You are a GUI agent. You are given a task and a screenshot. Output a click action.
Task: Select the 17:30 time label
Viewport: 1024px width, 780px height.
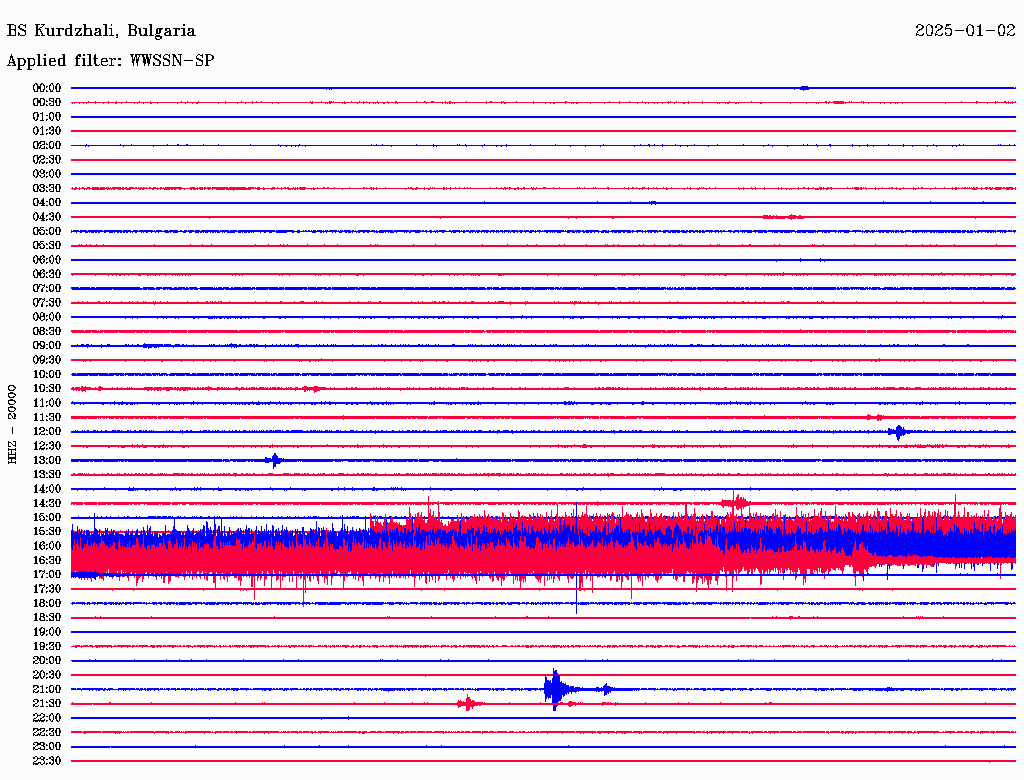coord(47,589)
